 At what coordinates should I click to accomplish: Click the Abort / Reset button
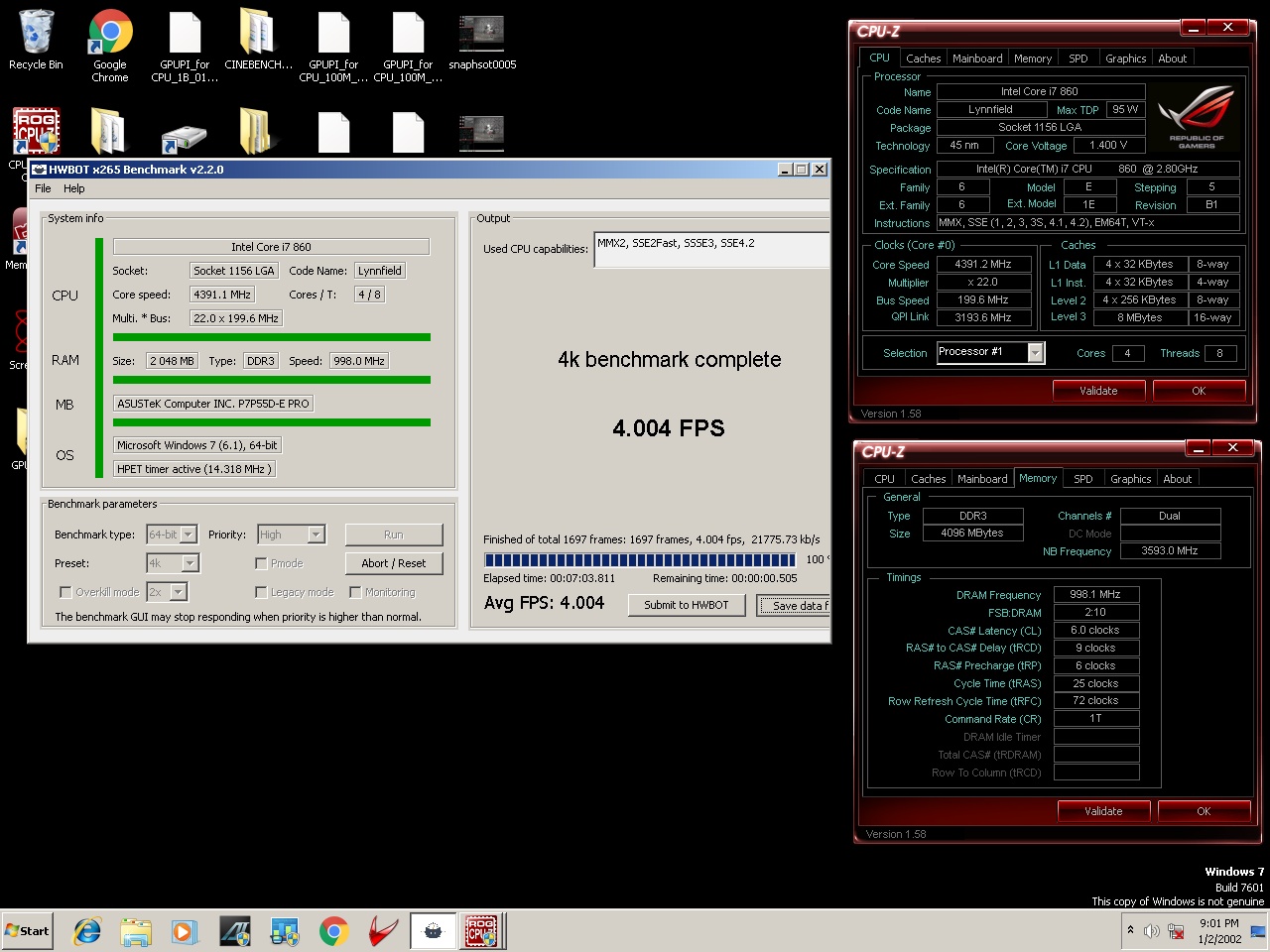pyautogui.click(x=394, y=563)
